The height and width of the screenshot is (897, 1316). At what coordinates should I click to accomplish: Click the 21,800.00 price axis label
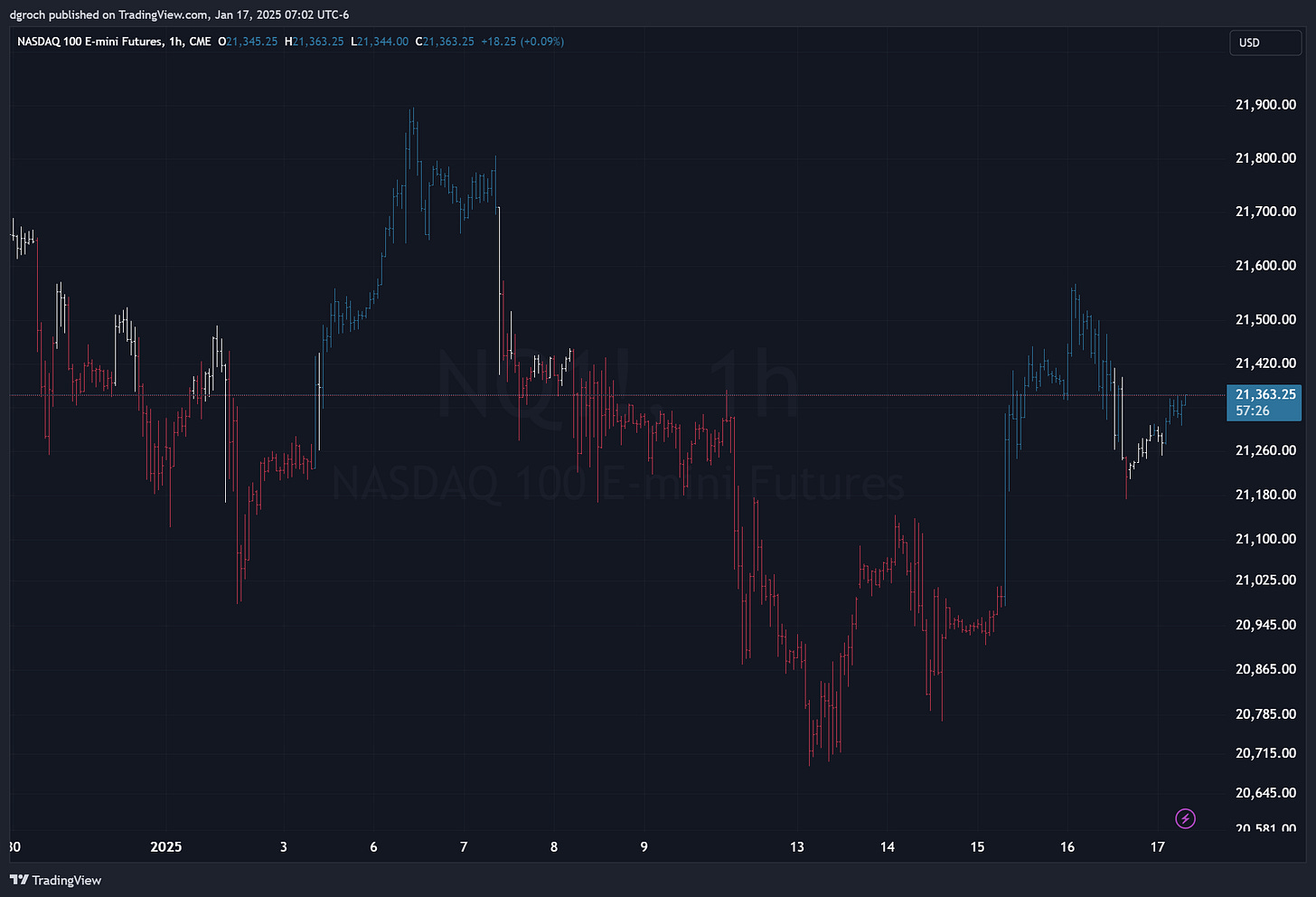tap(1265, 158)
